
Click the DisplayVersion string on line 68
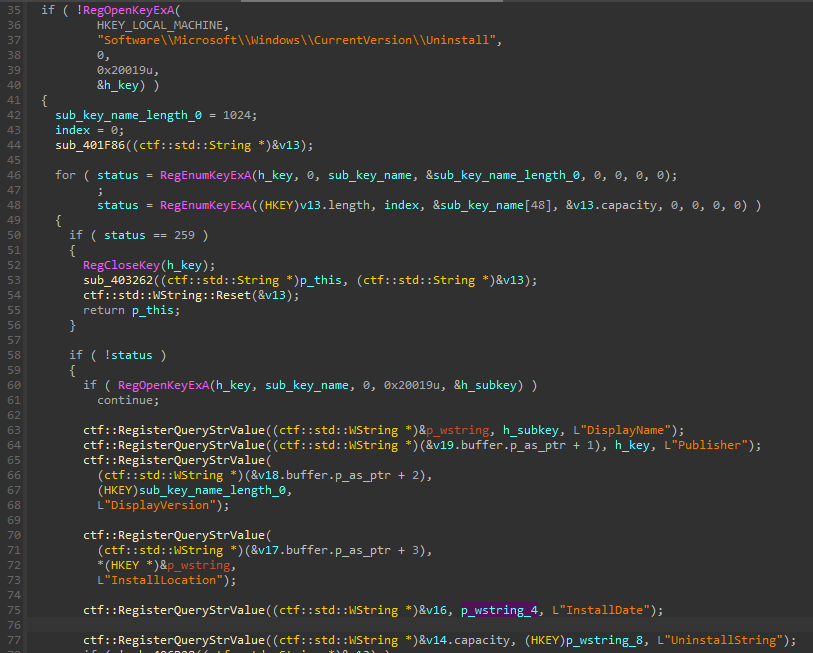(160, 506)
